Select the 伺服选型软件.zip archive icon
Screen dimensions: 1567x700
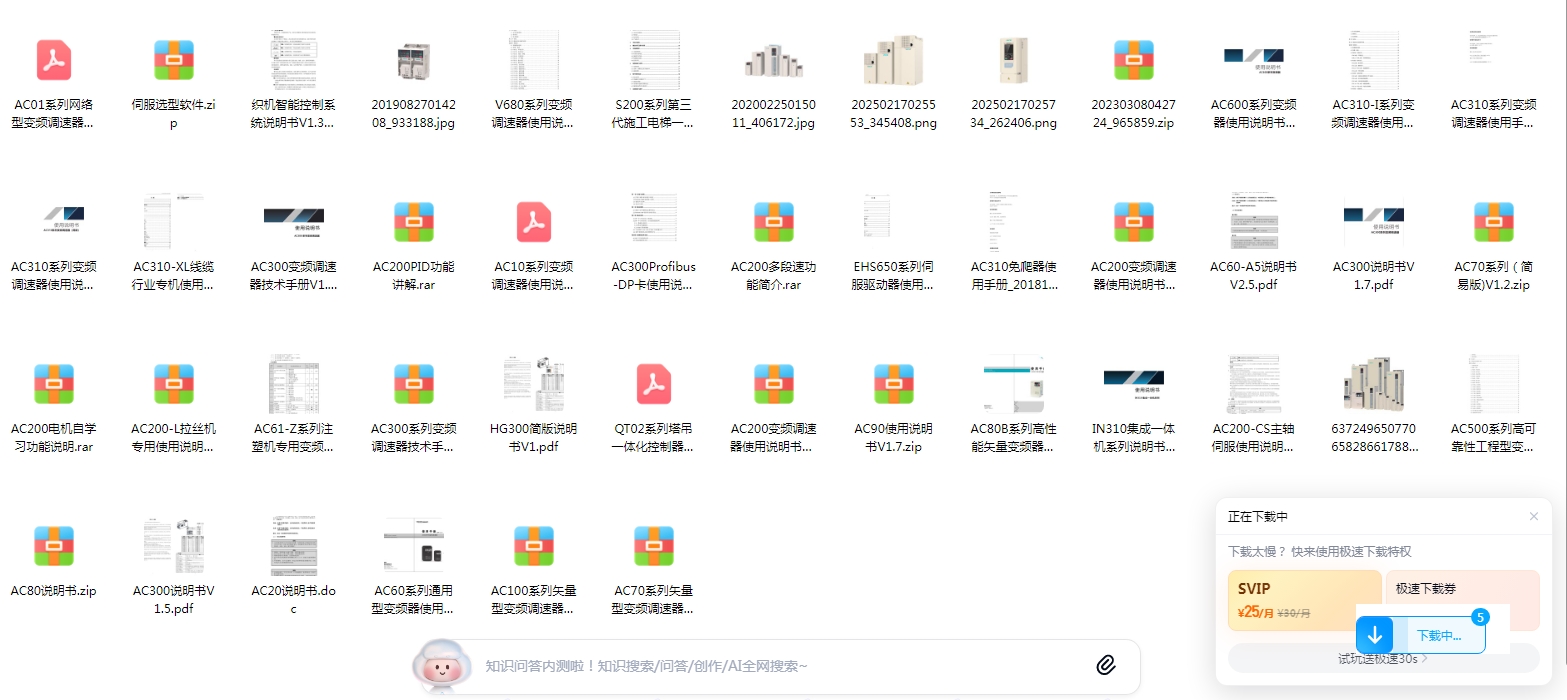click(x=174, y=60)
